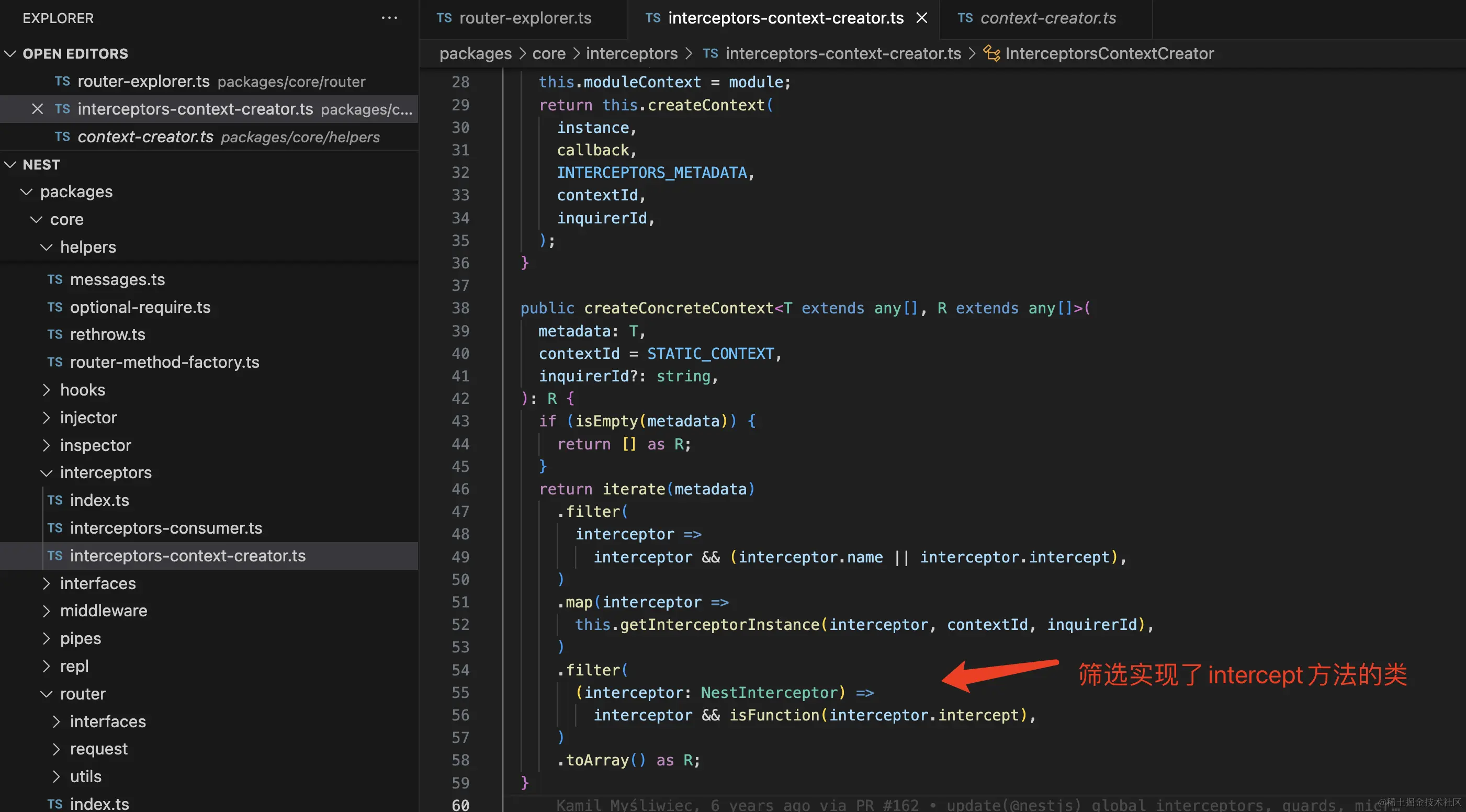Collapse the router folder
Screen dimensions: 1466x812
(x=47, y=694)
